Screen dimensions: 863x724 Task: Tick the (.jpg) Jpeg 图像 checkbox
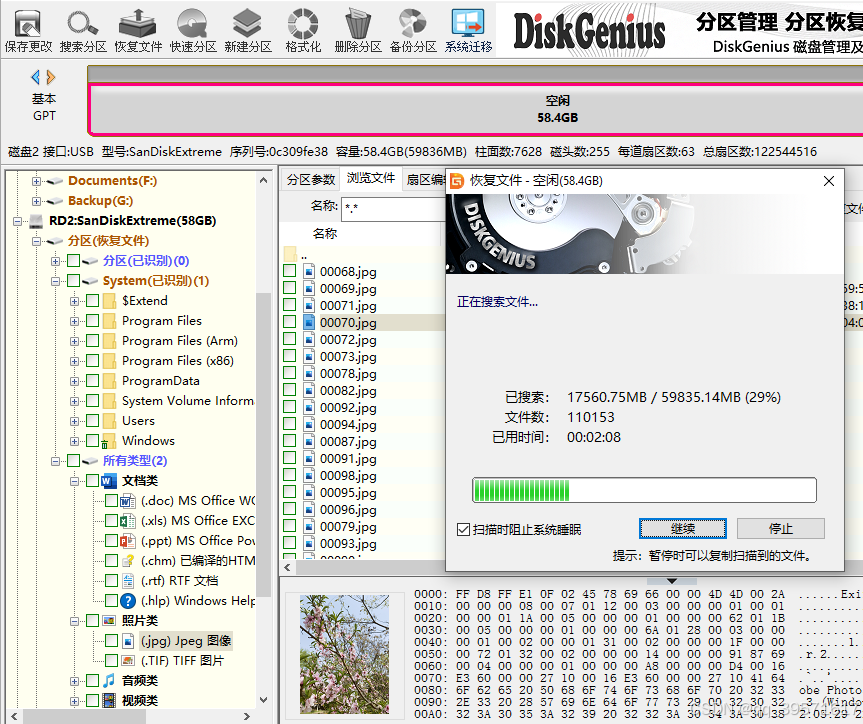click(x=111, y=640)
